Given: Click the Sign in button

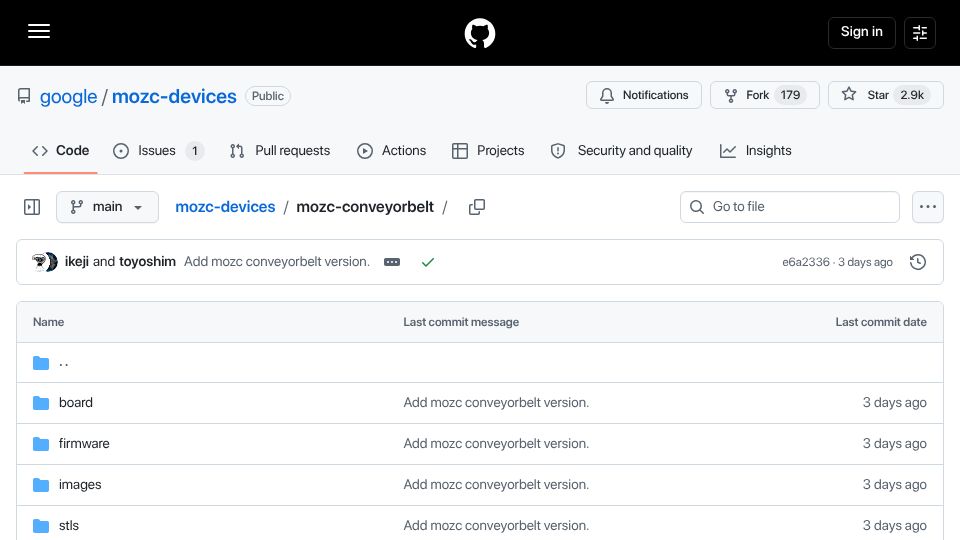Looking at the screenshot, I should 861,32.
